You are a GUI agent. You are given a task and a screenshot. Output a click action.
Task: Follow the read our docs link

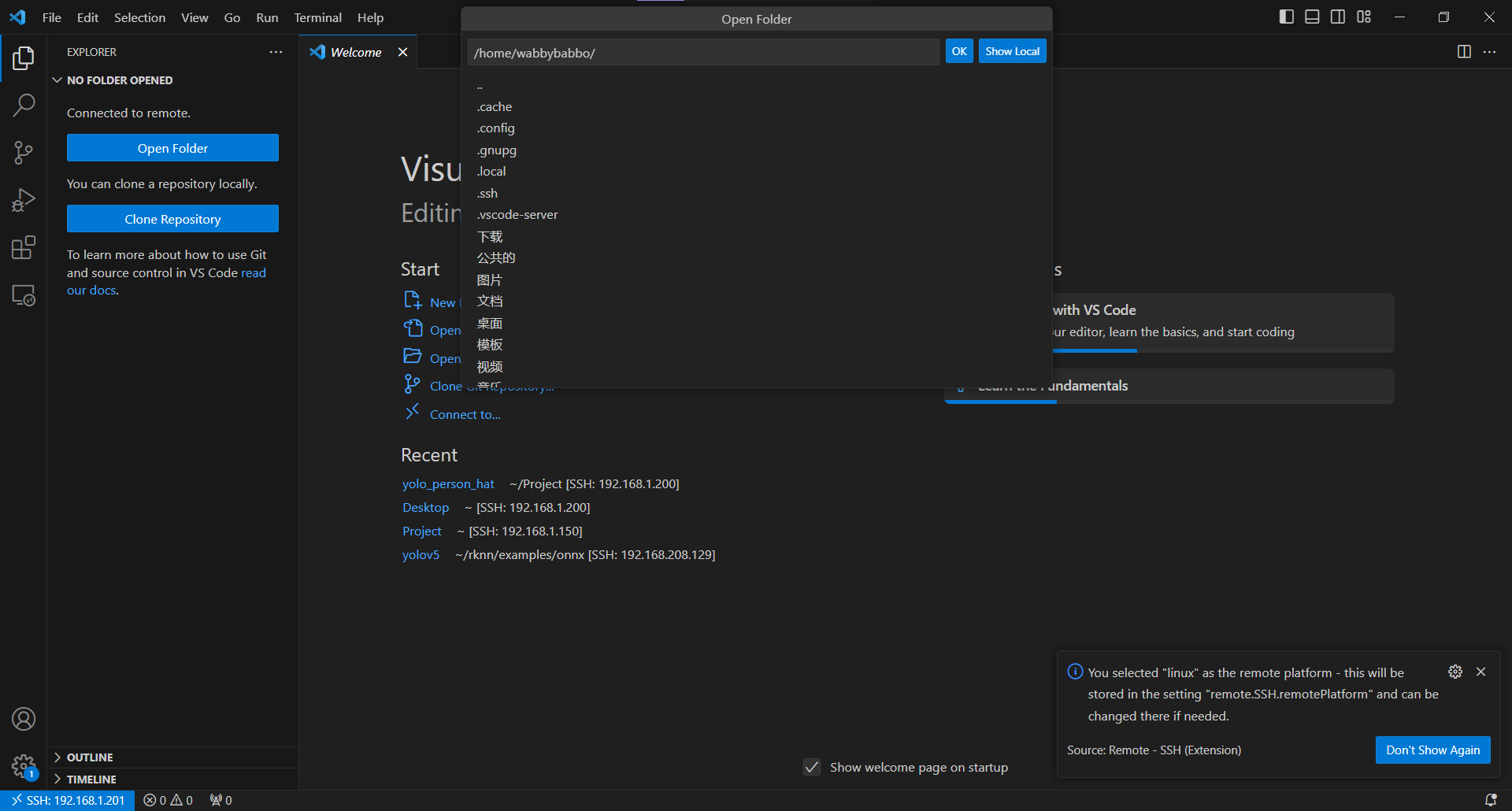click(166, 281)
